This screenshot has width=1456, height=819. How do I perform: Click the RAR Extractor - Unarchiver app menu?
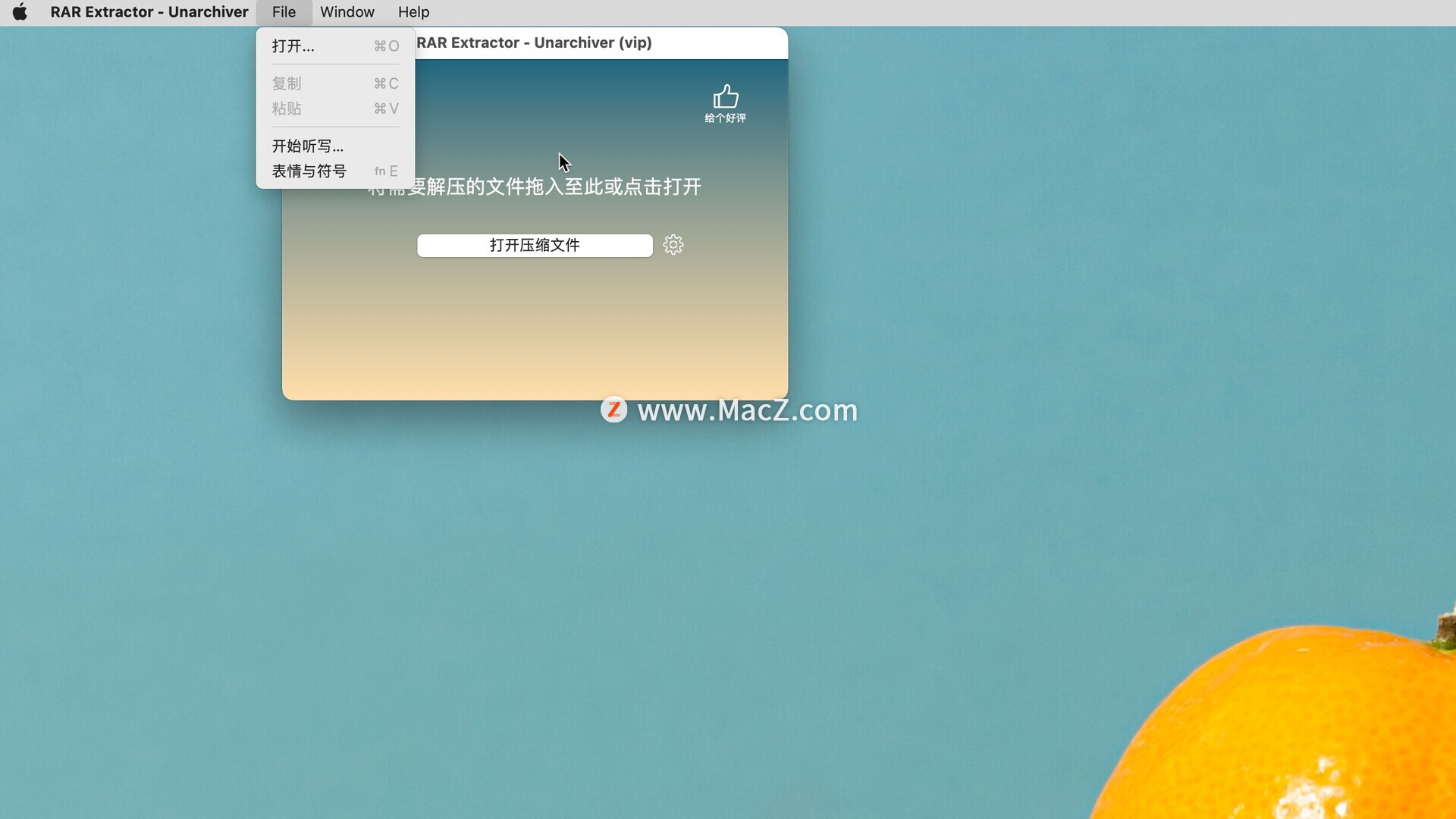[149, 12]
